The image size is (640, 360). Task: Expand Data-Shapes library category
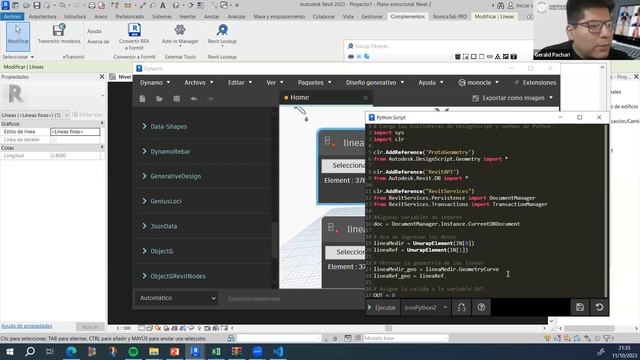(164, 127)
